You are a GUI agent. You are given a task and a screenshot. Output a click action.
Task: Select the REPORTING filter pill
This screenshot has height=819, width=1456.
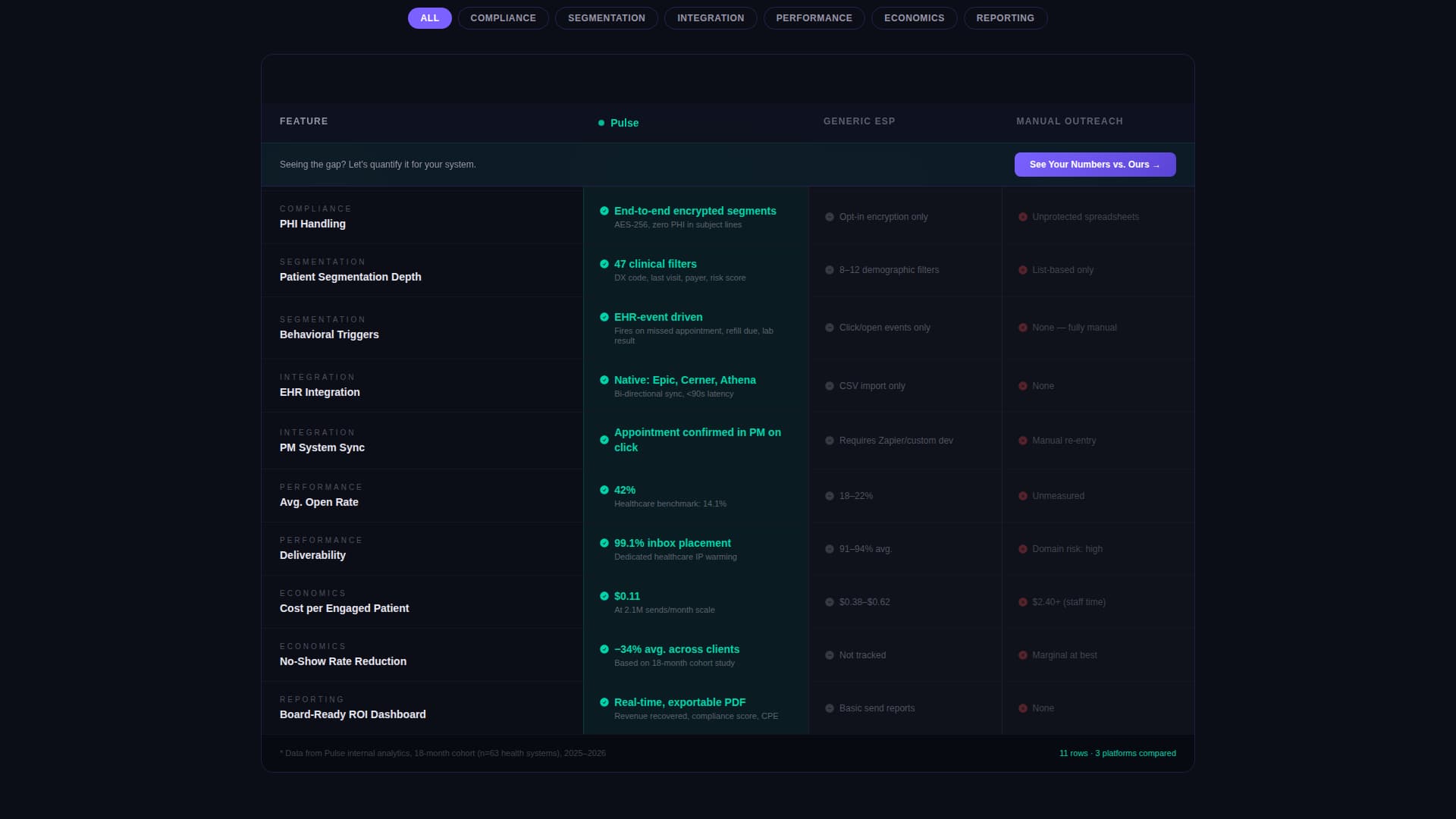(x=1005, y=18)
